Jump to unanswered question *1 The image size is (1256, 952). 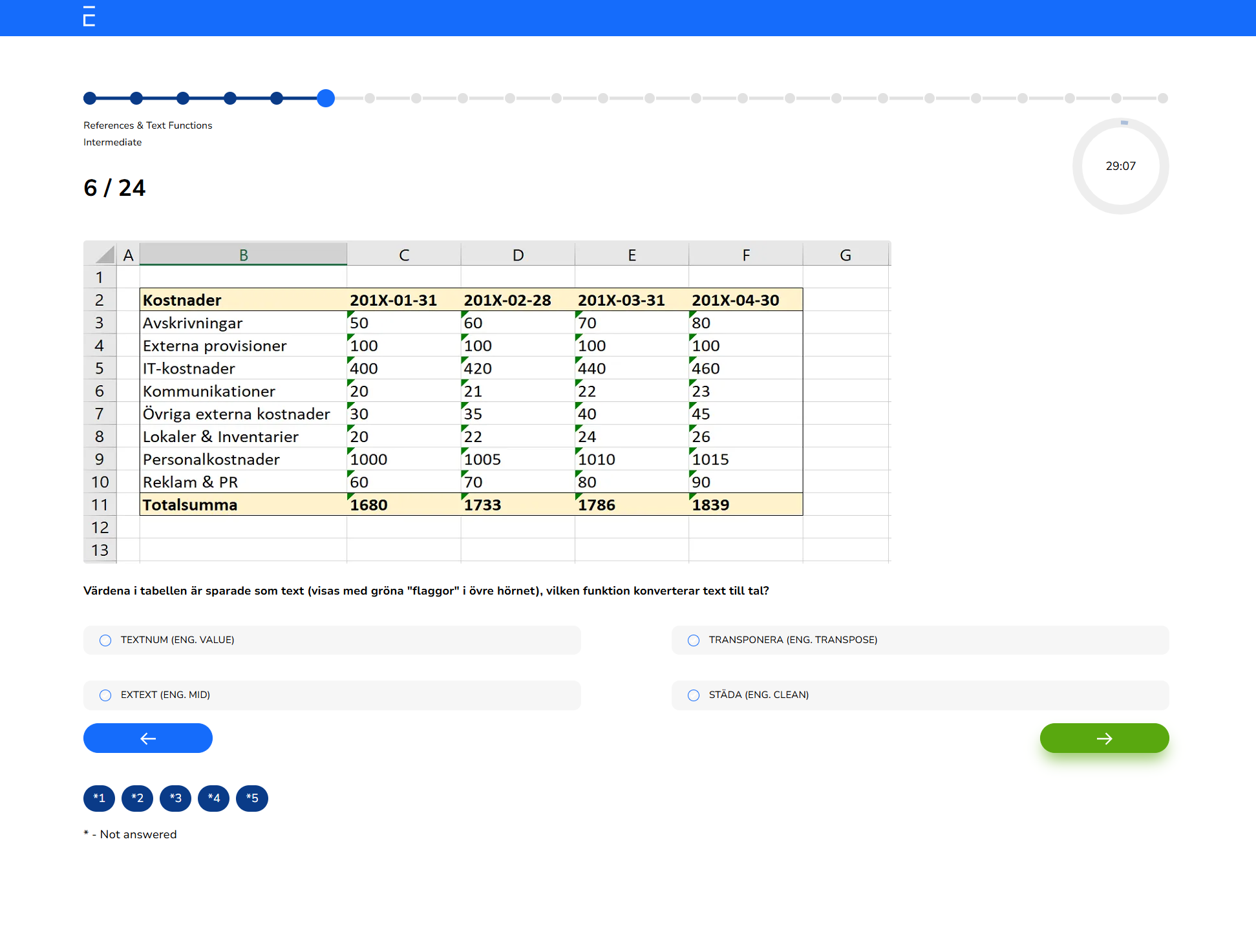(x=99, y=798)
